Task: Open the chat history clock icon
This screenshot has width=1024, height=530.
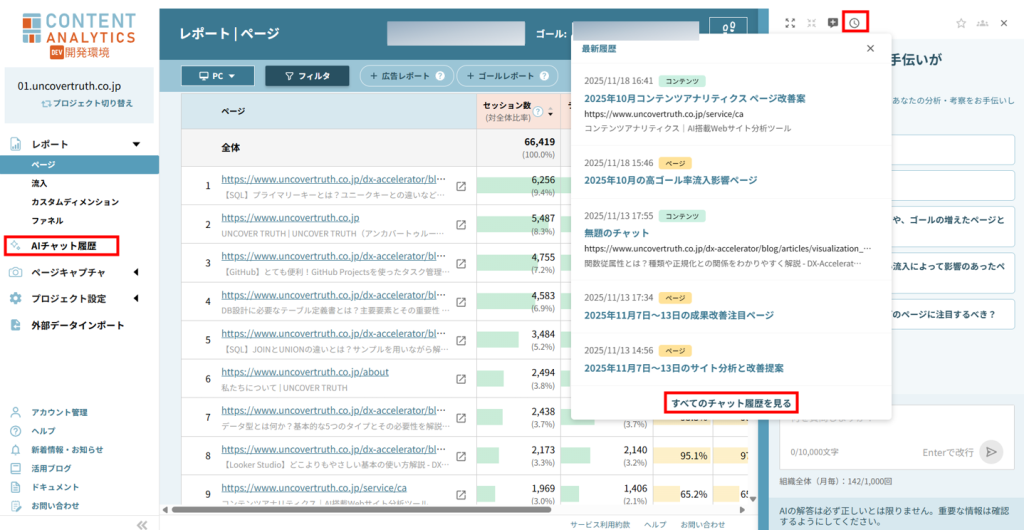Action: pos(855,23)
